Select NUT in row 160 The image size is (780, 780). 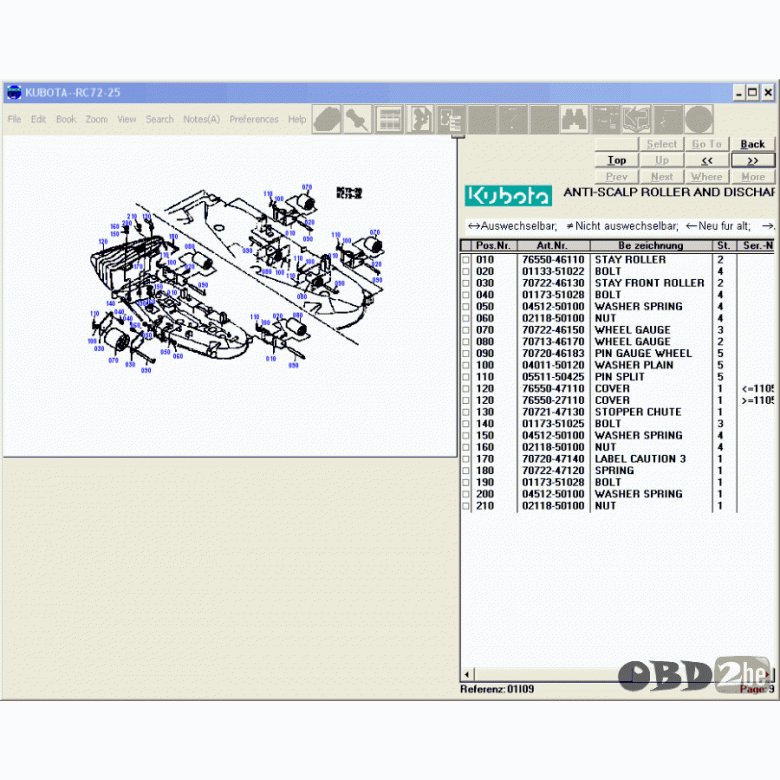tap(605, 447)
